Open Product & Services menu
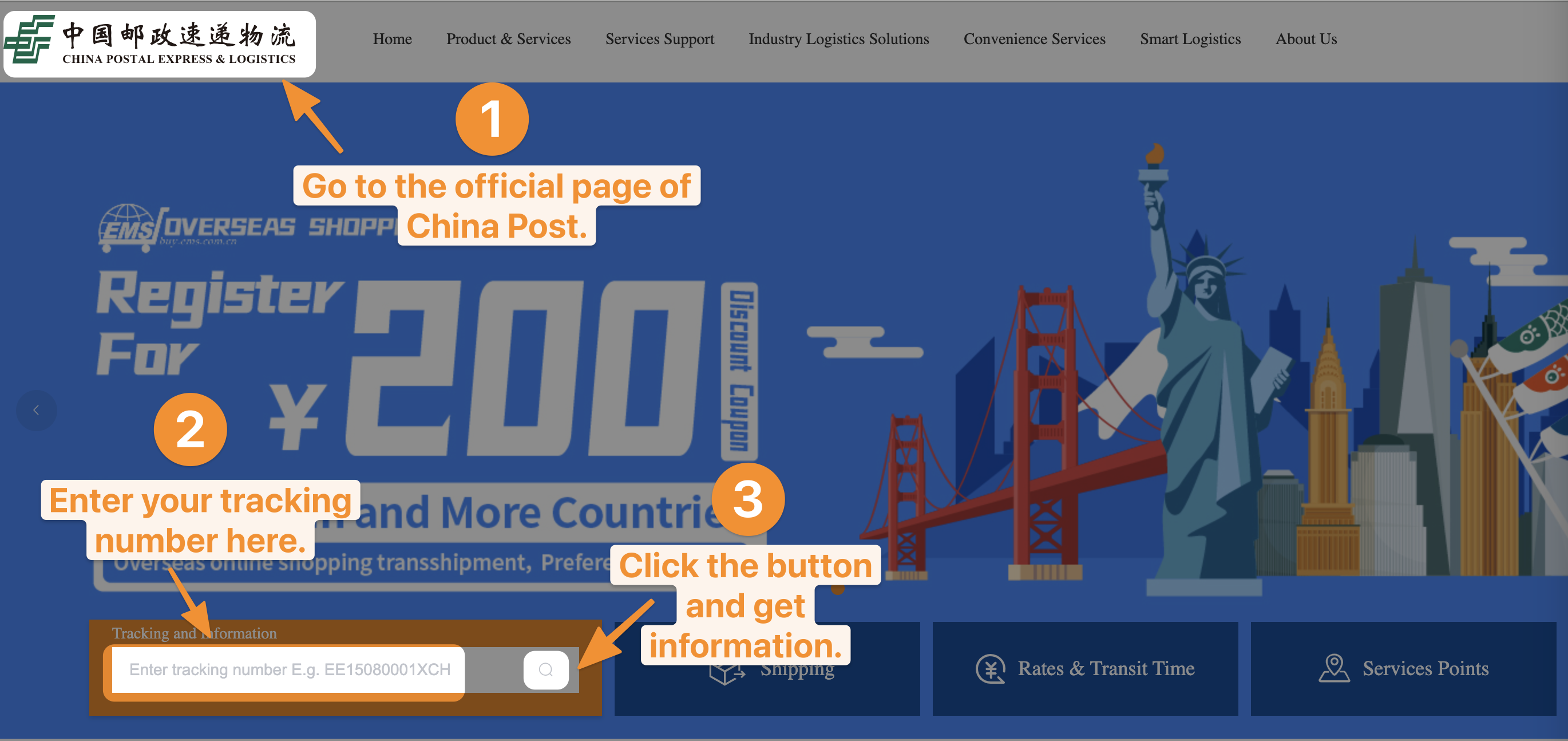Image resolution: width=1568 pixels, height=741 pixels. click(x=508, y=39)
